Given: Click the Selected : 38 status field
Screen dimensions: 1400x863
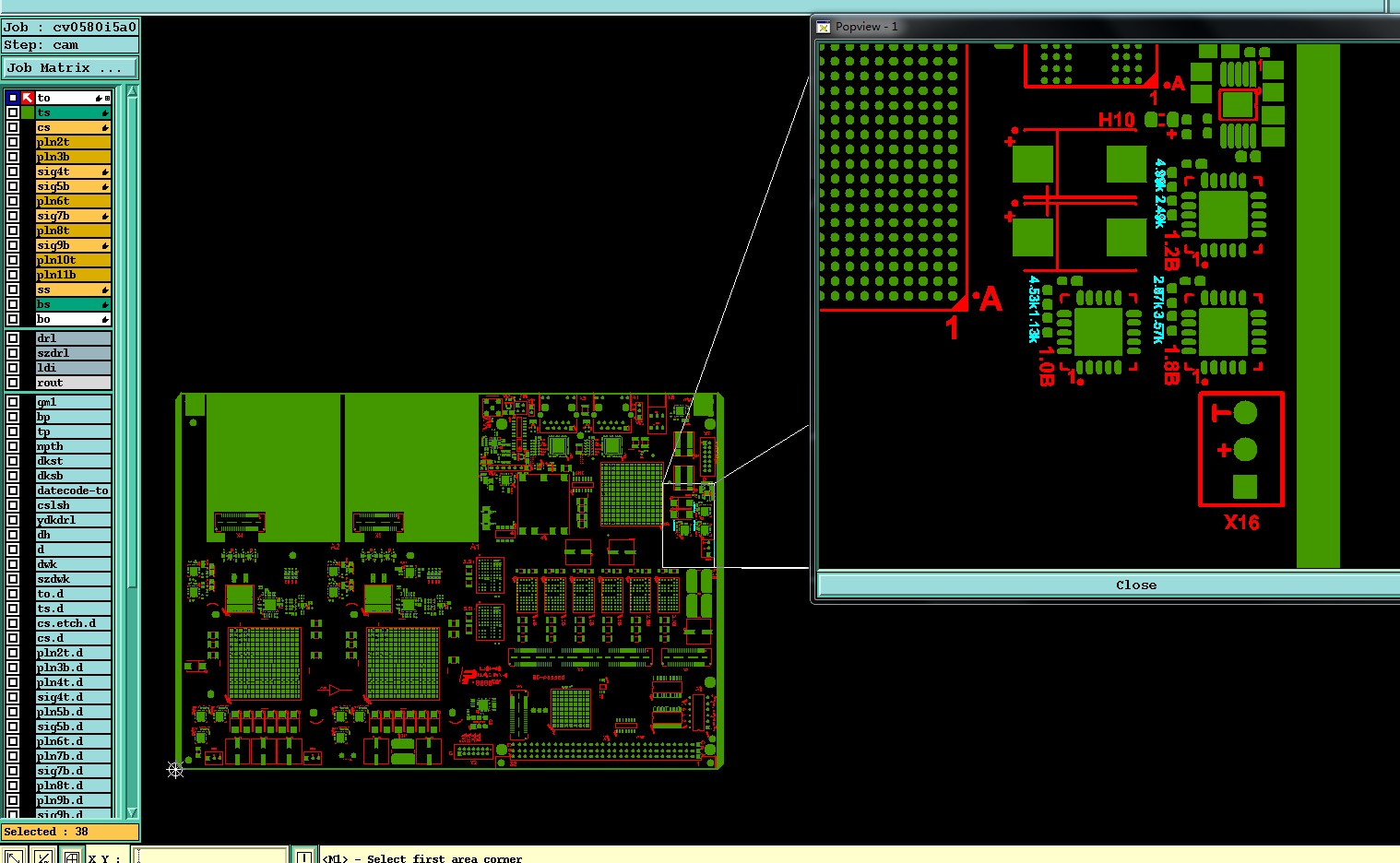Looking at the screenshot, I should tap(70, 832).
